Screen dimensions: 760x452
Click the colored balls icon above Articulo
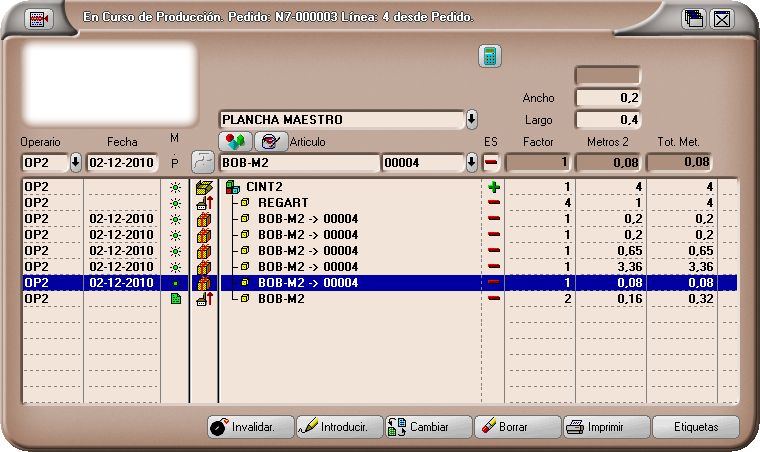click(235, 141)
